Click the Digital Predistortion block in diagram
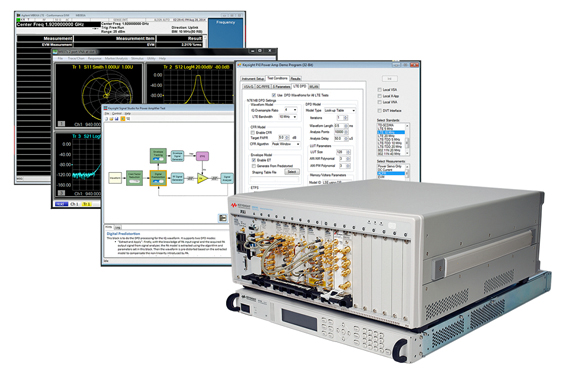The width and height of the screenshot is (576, 384). coord(158,177)
